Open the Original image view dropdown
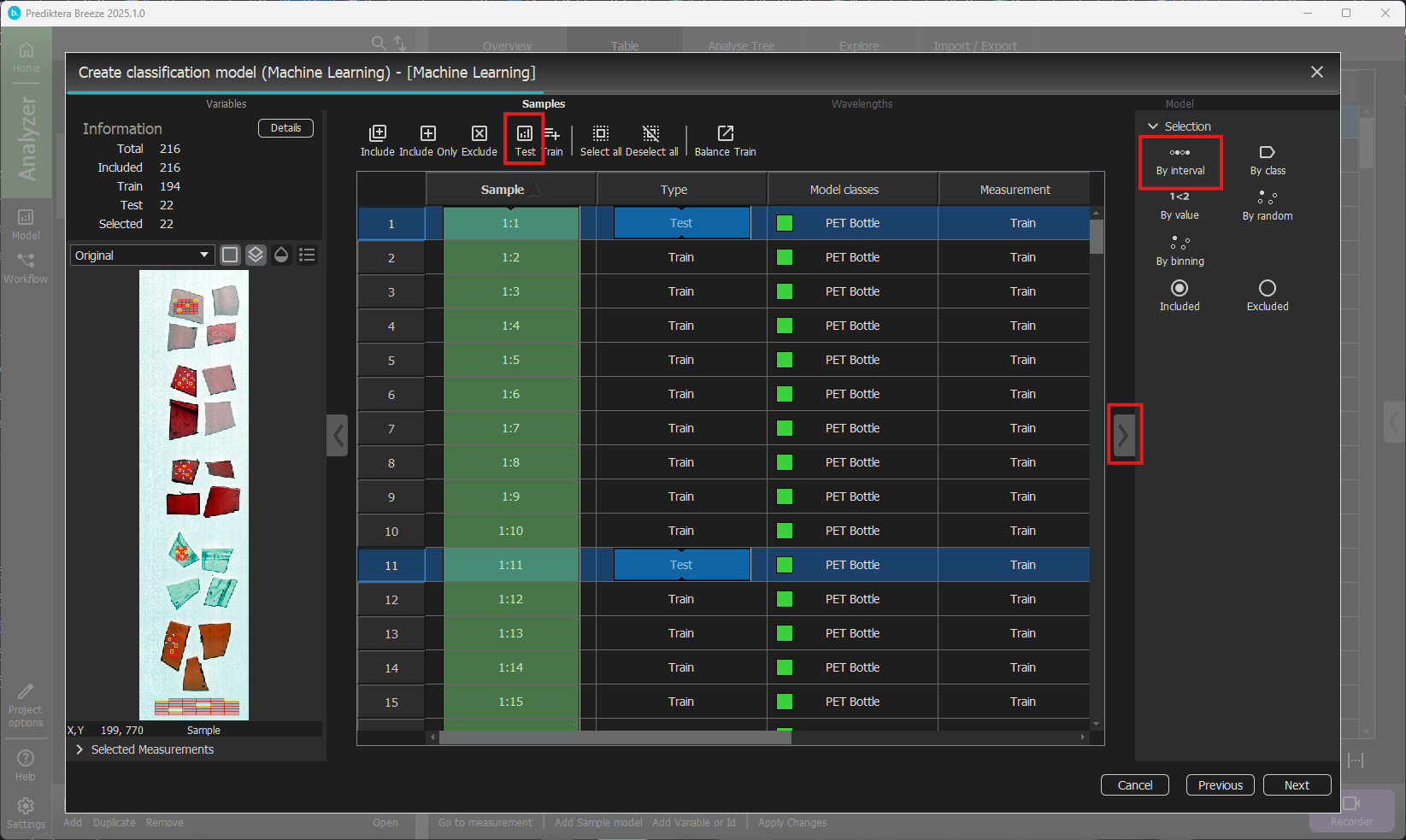This screenshot has width=1406, height=840. pos(142,256)
